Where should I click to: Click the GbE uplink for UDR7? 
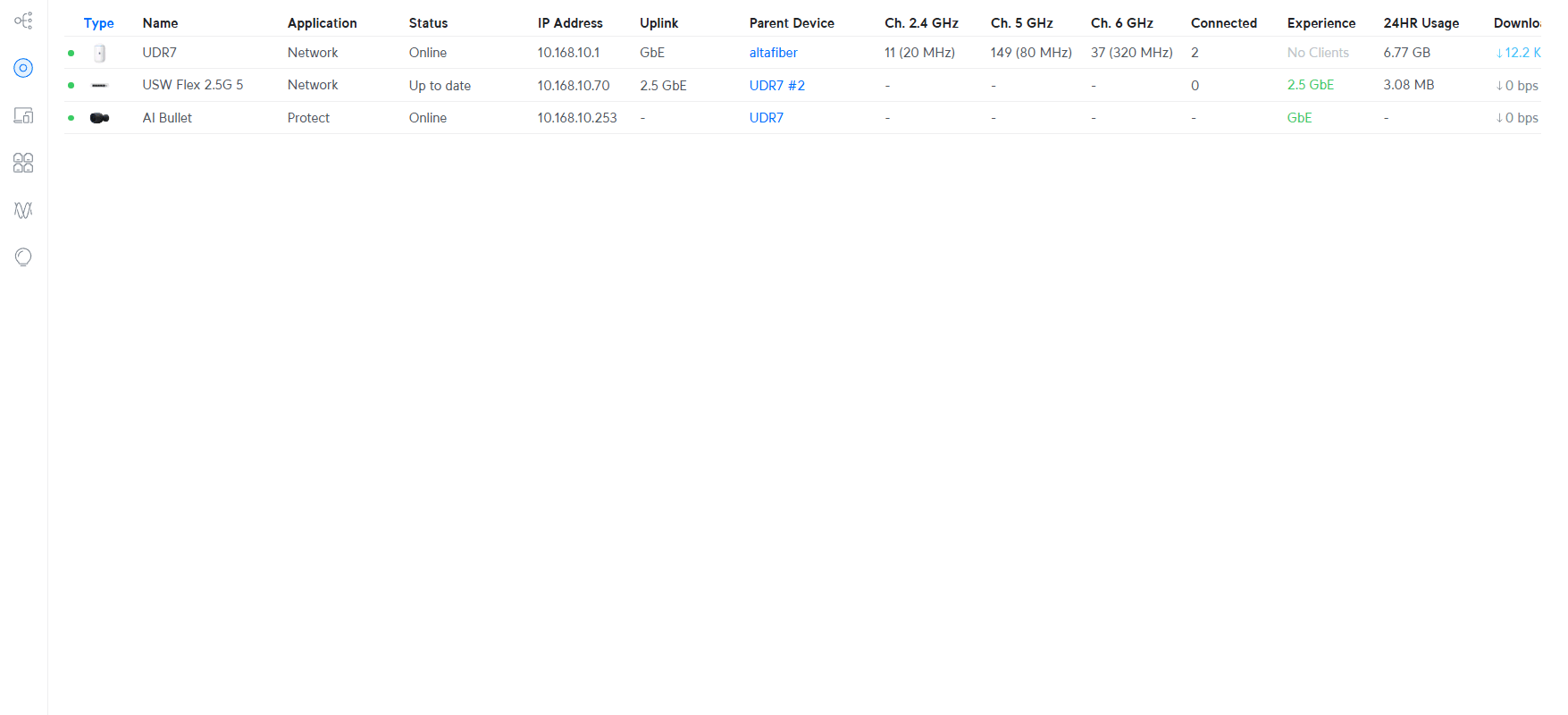(x=652, y=53)
